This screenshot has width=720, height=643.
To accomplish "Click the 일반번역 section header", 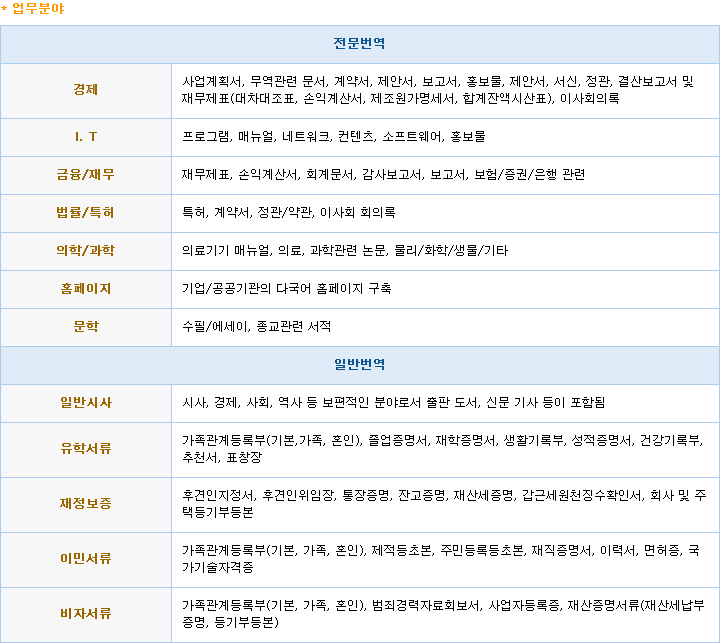I will 360,365.
